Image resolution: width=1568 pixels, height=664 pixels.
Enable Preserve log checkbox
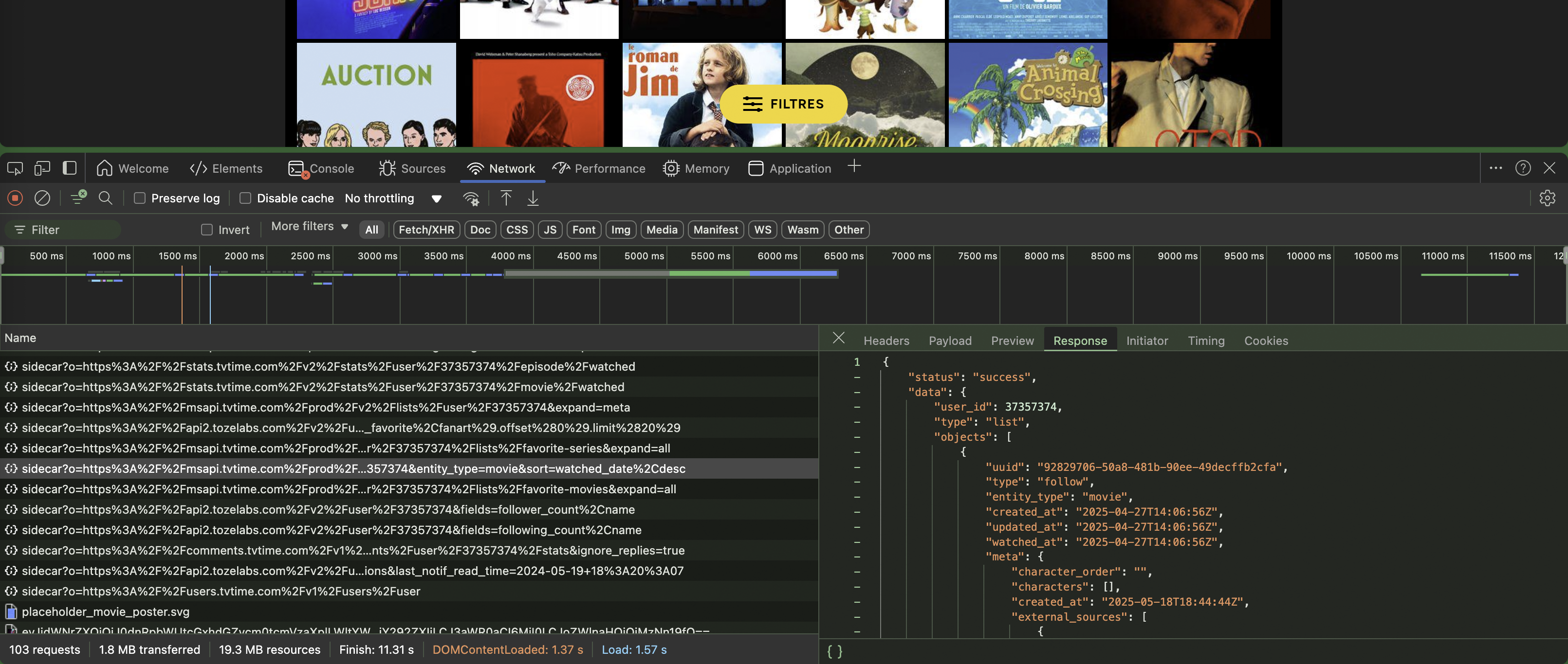tap(139, 198)
